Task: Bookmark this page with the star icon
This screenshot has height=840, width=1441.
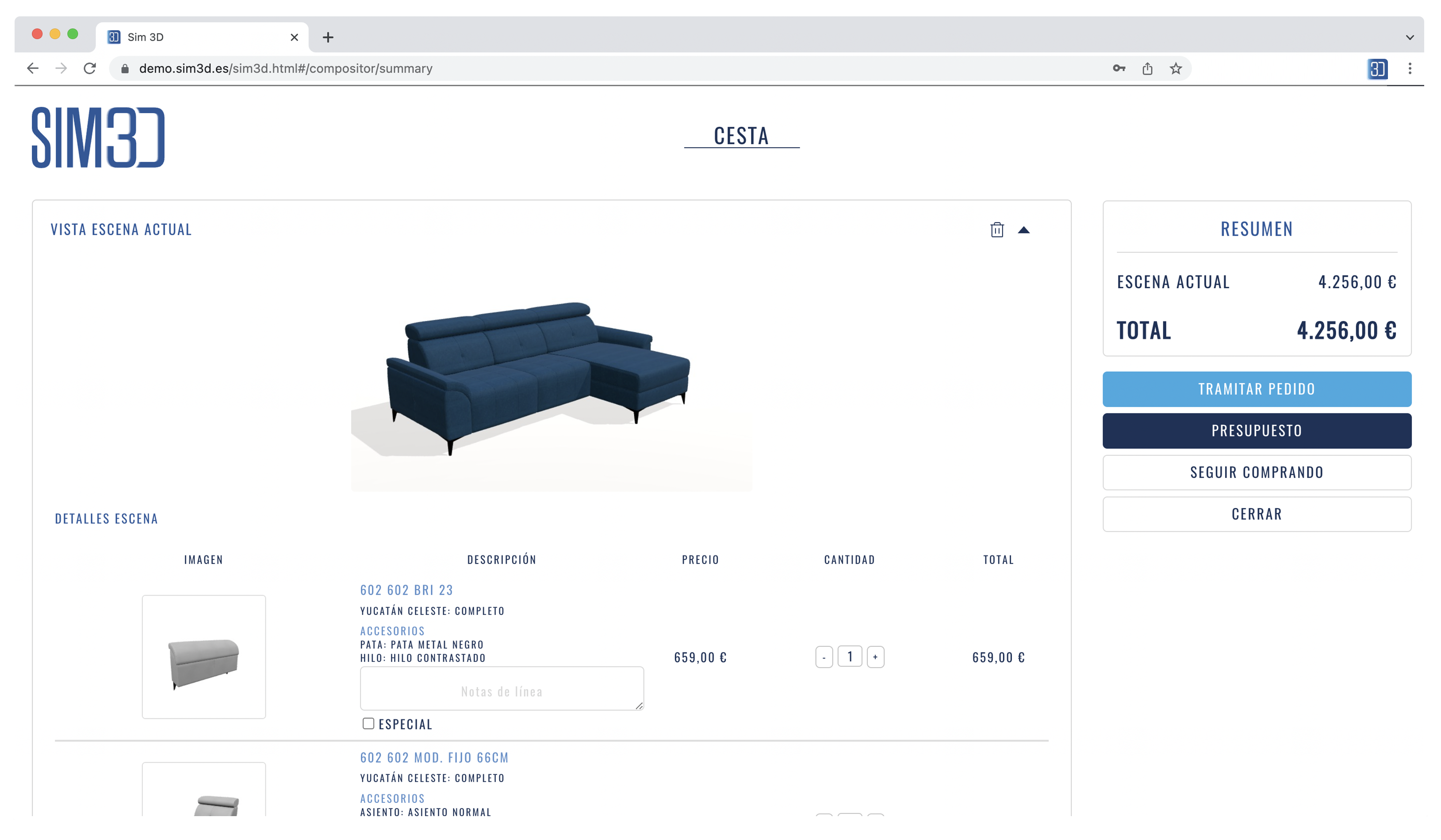Action: click(1176, 69)
